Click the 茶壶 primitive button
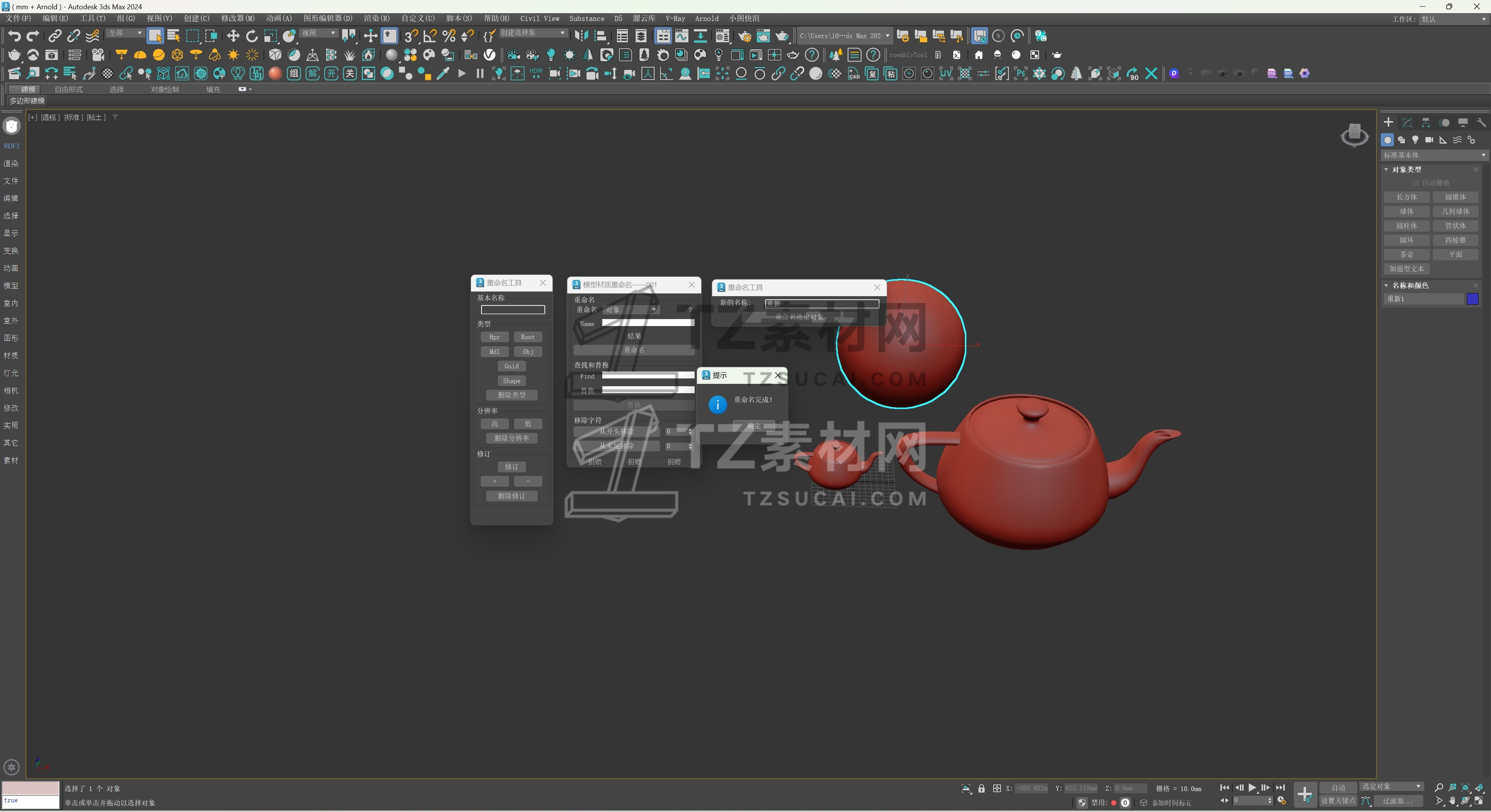The height and width of the screenshot is (812, 1491). pos(1406,255)
